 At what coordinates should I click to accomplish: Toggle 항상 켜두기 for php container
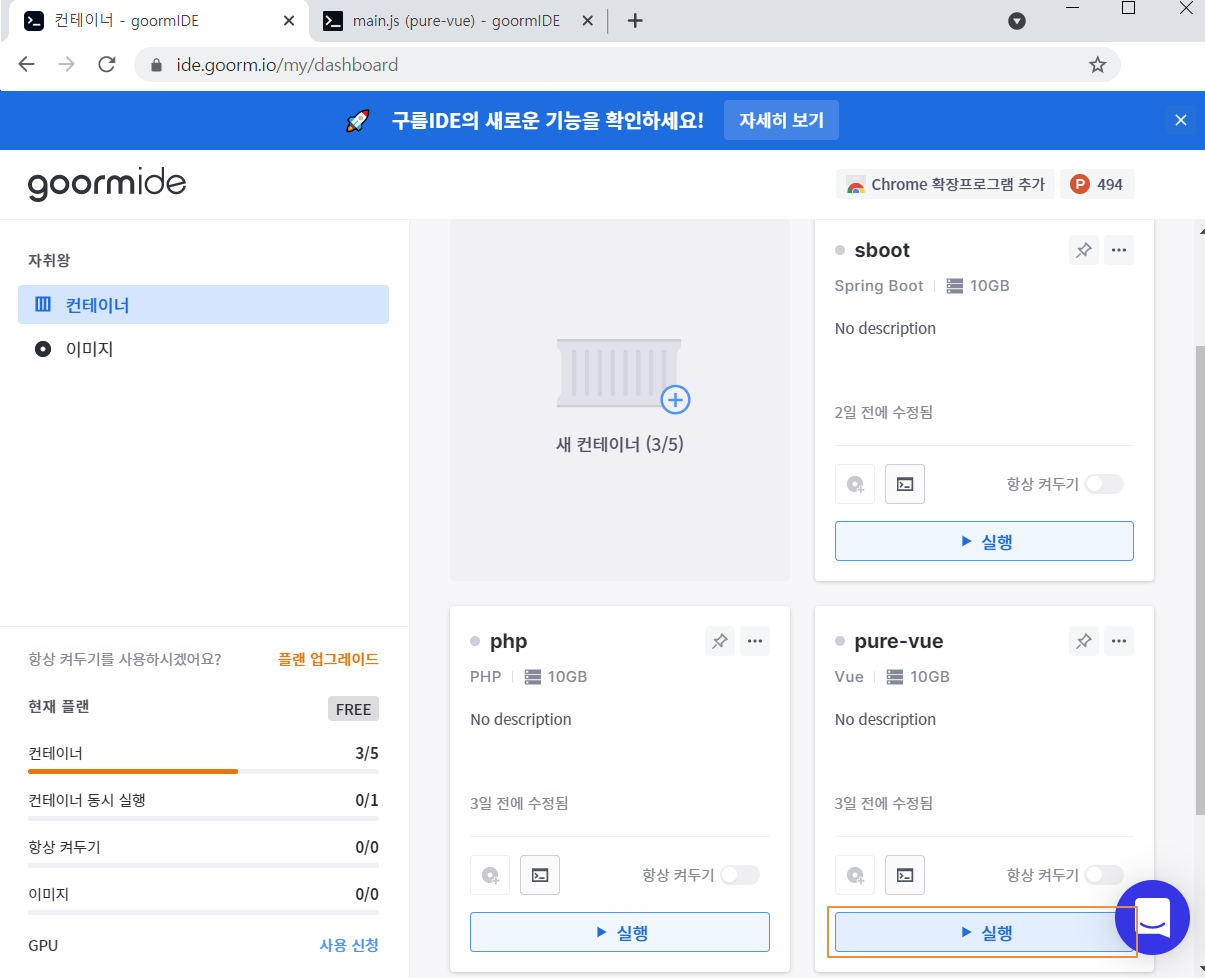740,875
